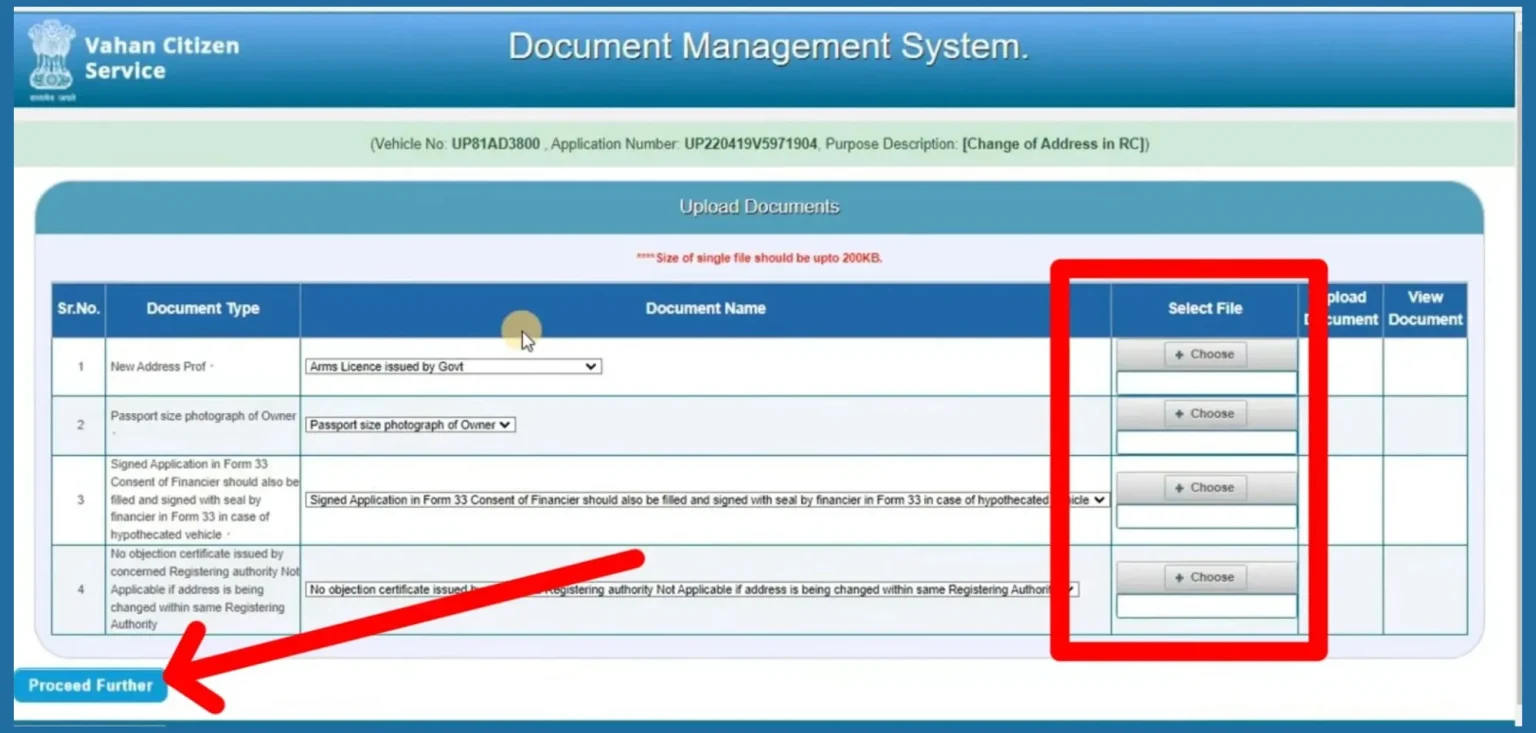Viewport: 1536px width, 733px height.
Task: Click the file name field in row 3
Action: pos(1205,515)
